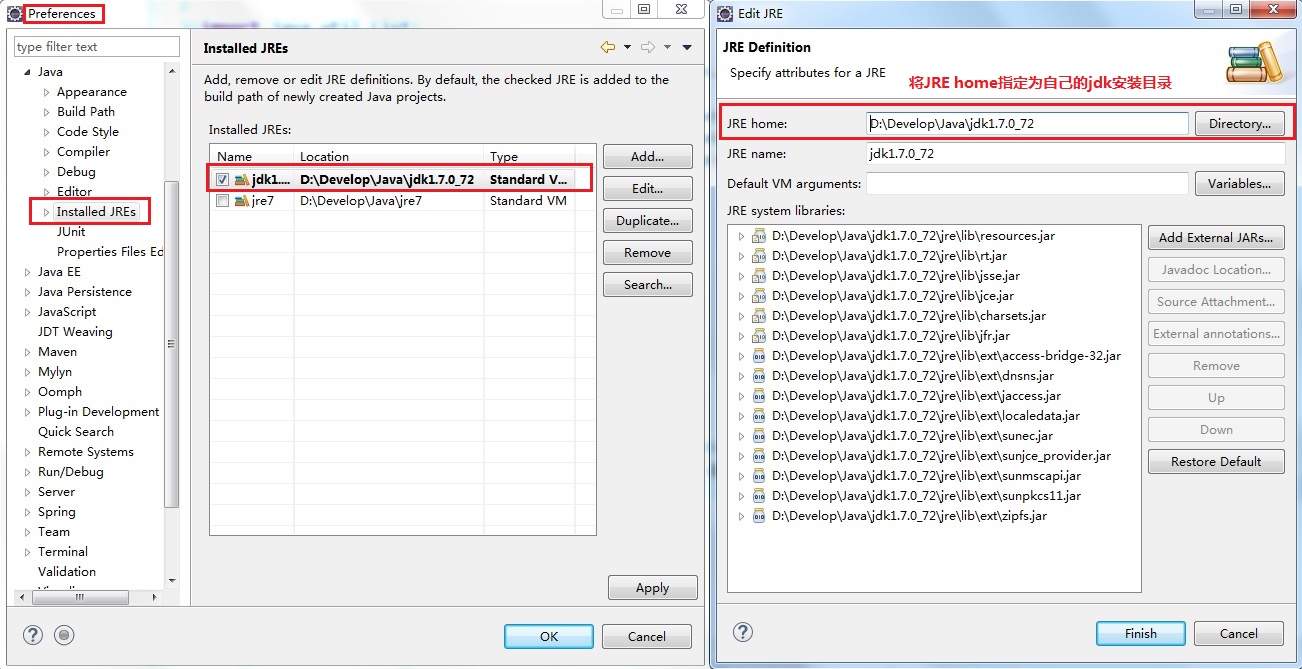Click the localedata.jar library icon
Image resolution: width=1302 pixels, height=669 pixels.
(x=759, y=416)
